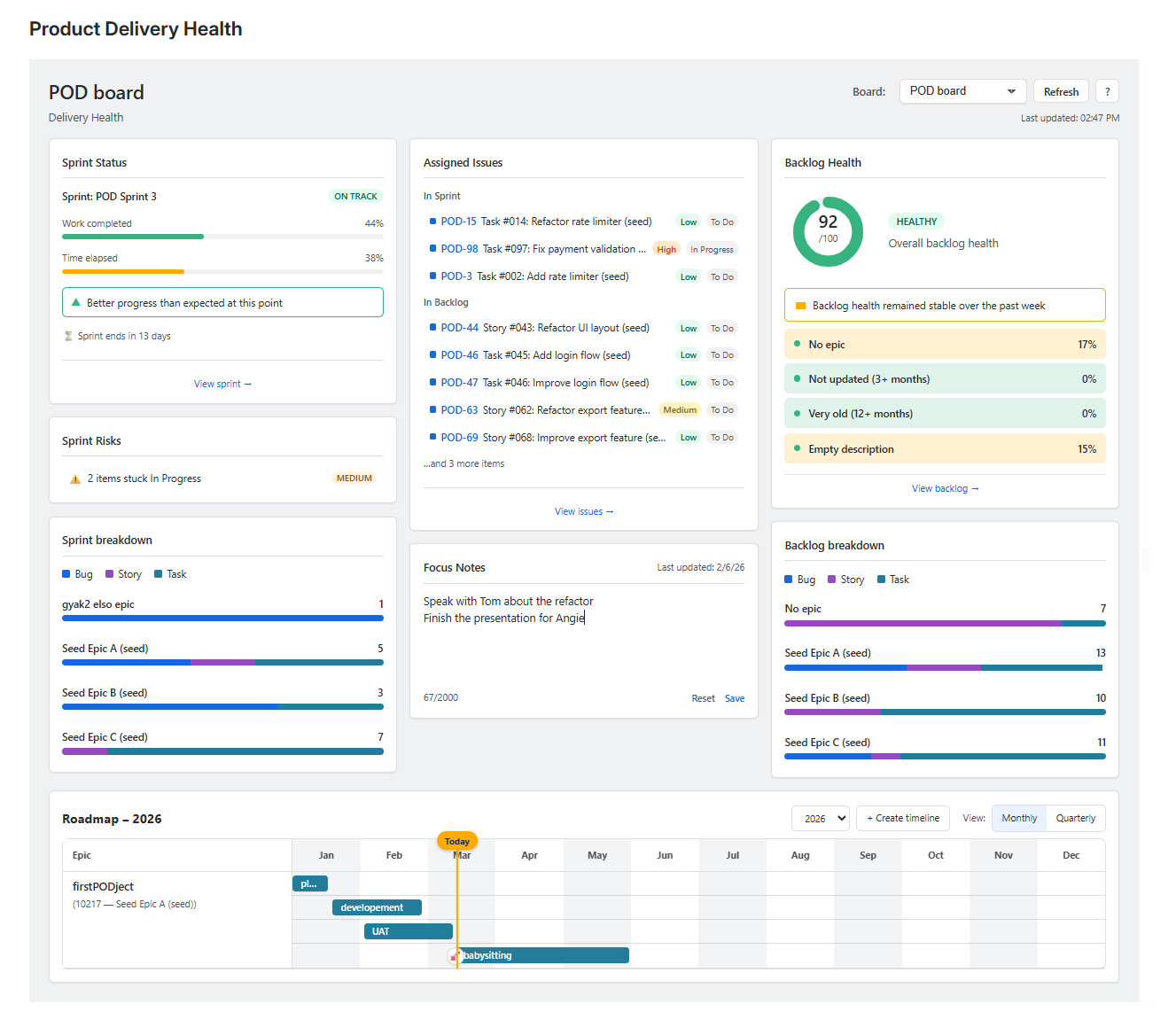Open issue POD-69
Image resolution: width=1176 pixels, height=1035 pixels.
(x=459, y=438)
